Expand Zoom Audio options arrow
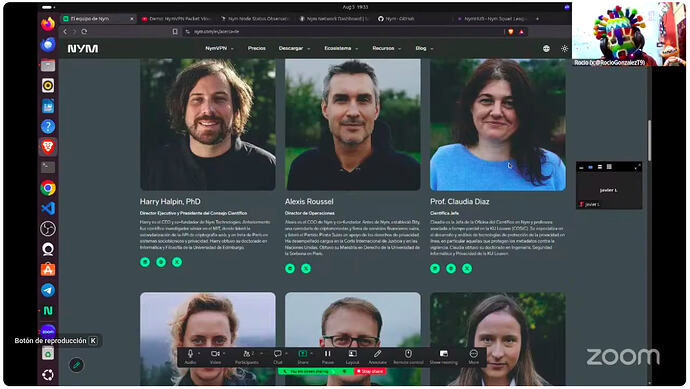 [x=199, y=353]
